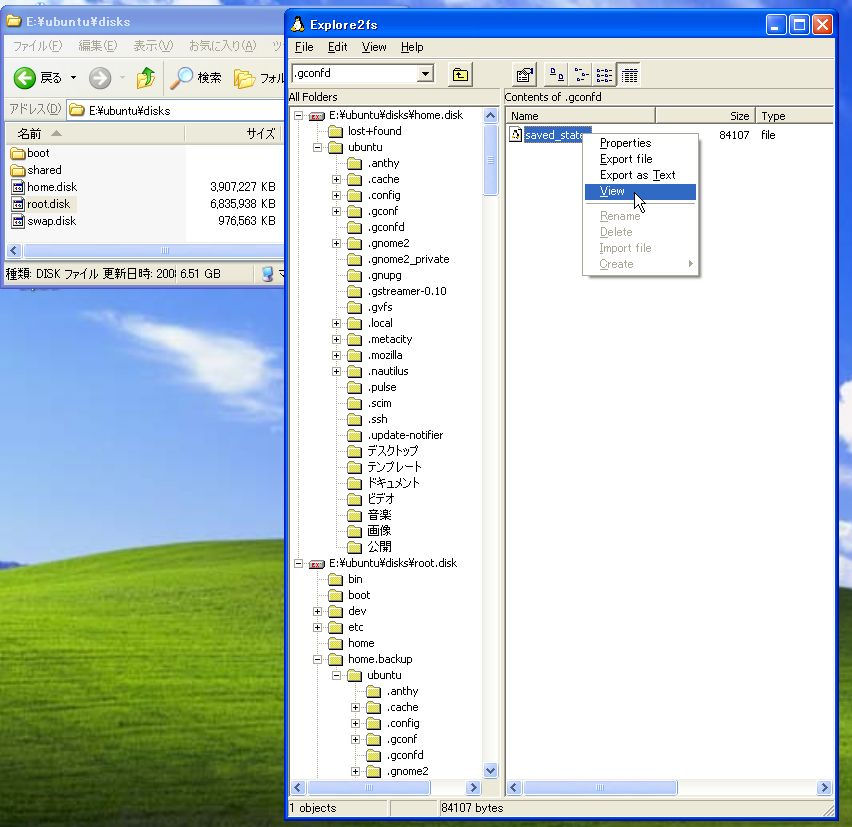The image size is (852, 827).
Task: Collapse the E:¥ubuntu¥disks¥home.disk tree node
Action: [298, 115]
